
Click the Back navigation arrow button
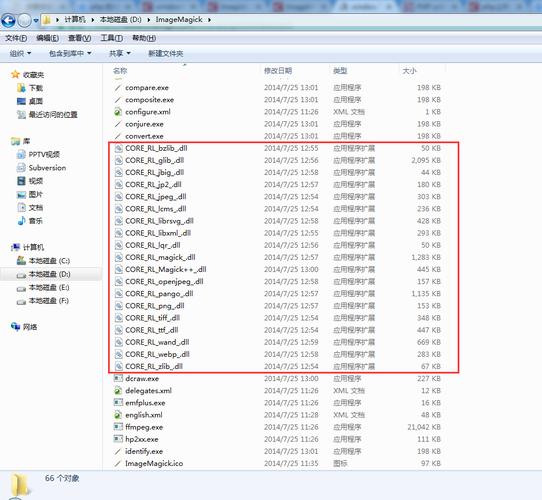click(8, 21)
